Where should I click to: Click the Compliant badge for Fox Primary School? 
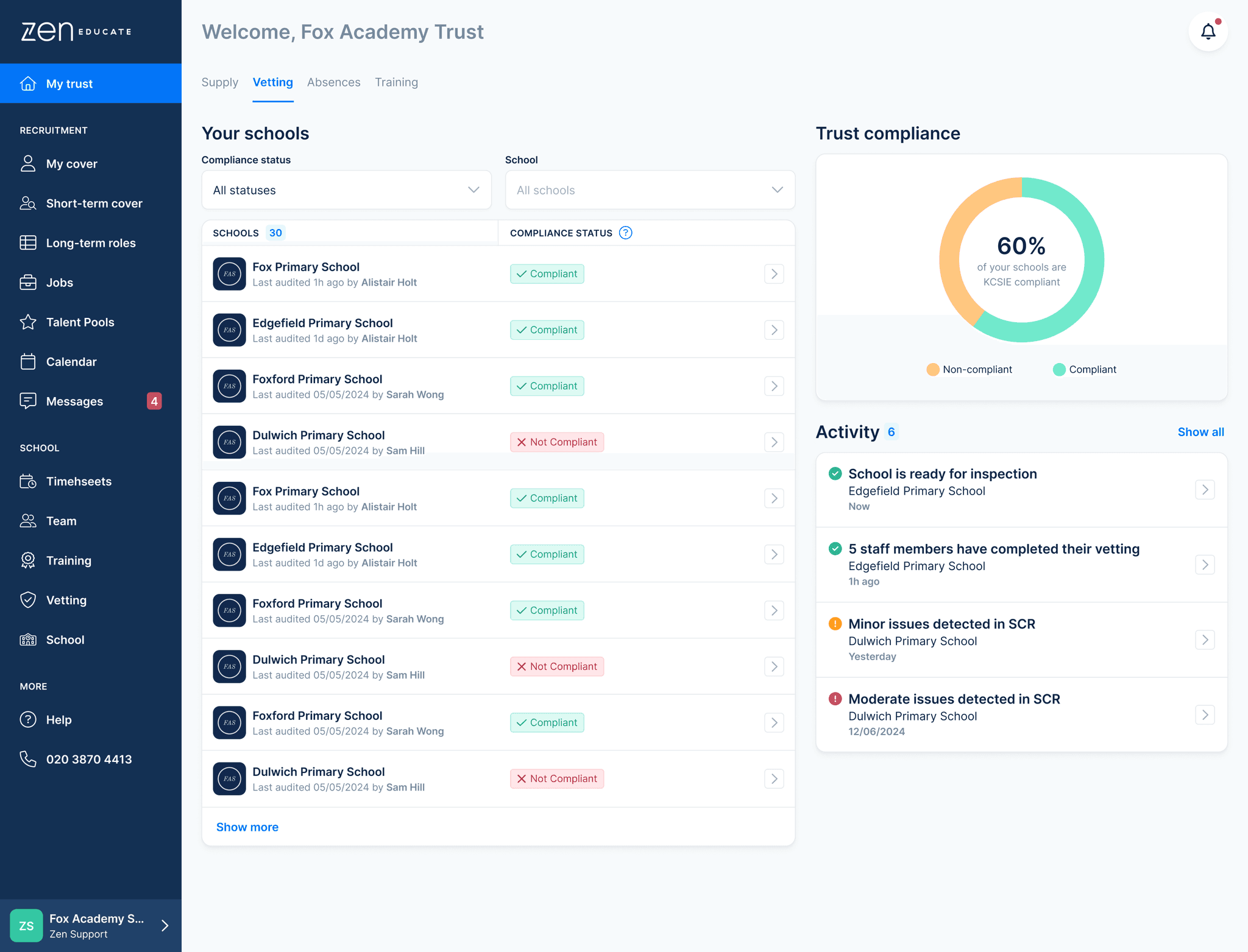click(547, 273)
